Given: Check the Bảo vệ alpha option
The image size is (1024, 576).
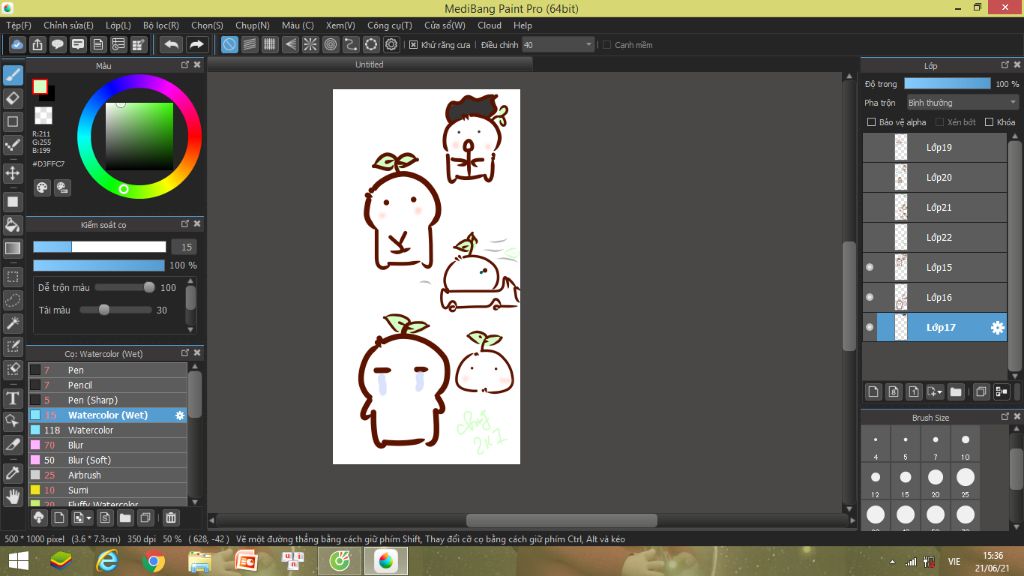Looking at the screenshot, I should [871, 122].
